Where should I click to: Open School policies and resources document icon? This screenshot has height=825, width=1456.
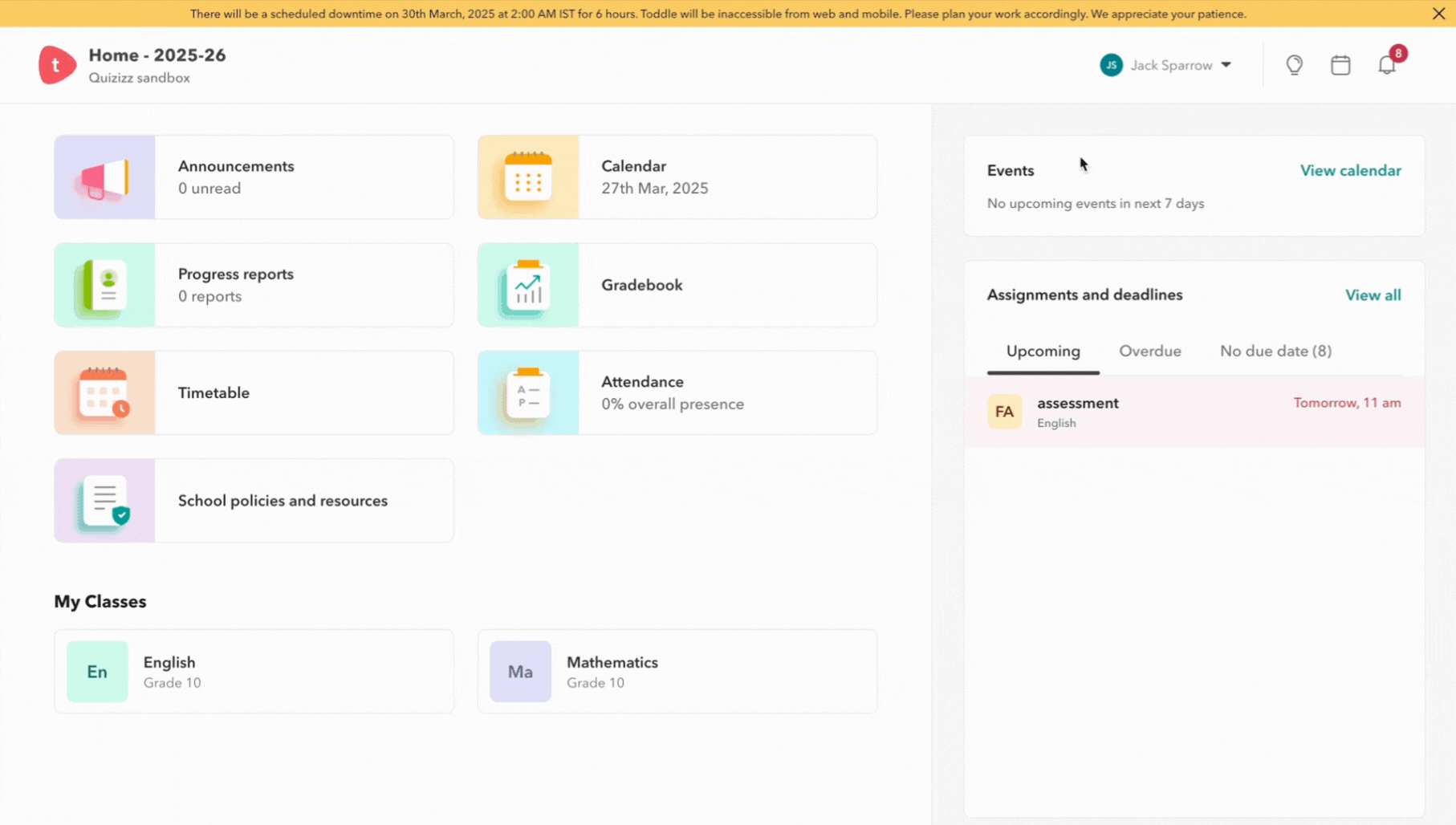click(104, 500)
